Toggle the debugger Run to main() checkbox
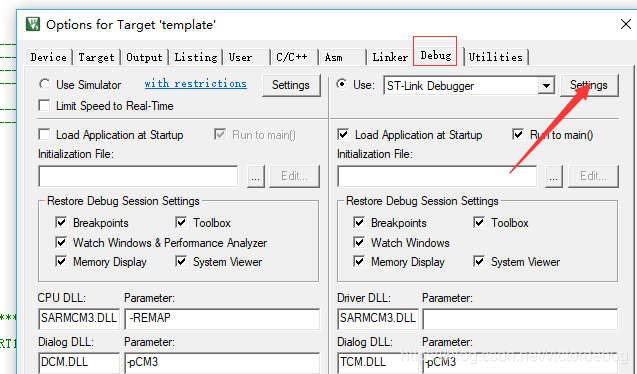Viewport: 637px width, 374px height. pyautogui.click(x=518, y=134)
